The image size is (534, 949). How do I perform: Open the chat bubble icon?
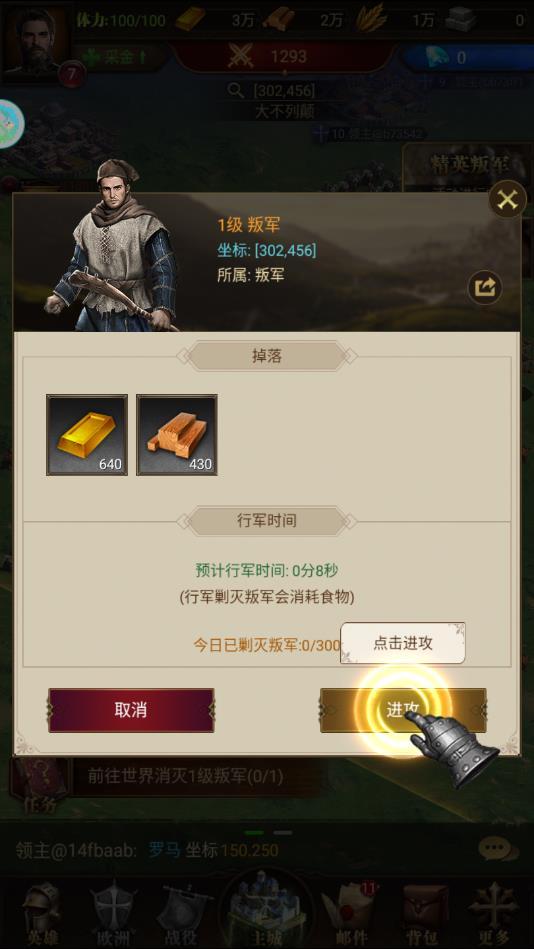498,849
